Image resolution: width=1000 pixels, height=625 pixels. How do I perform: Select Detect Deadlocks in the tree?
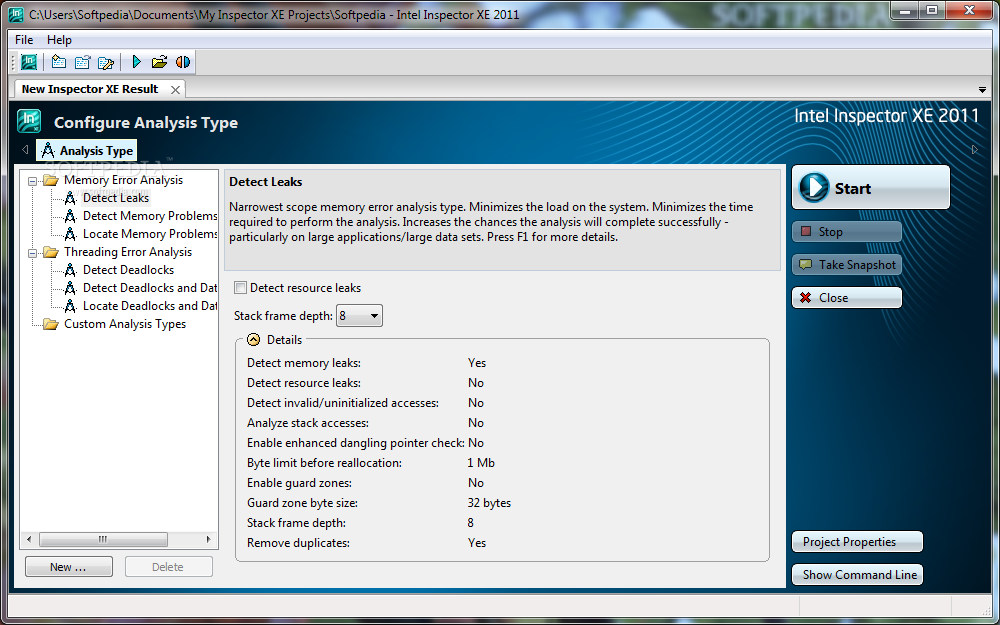pos(128,270)
